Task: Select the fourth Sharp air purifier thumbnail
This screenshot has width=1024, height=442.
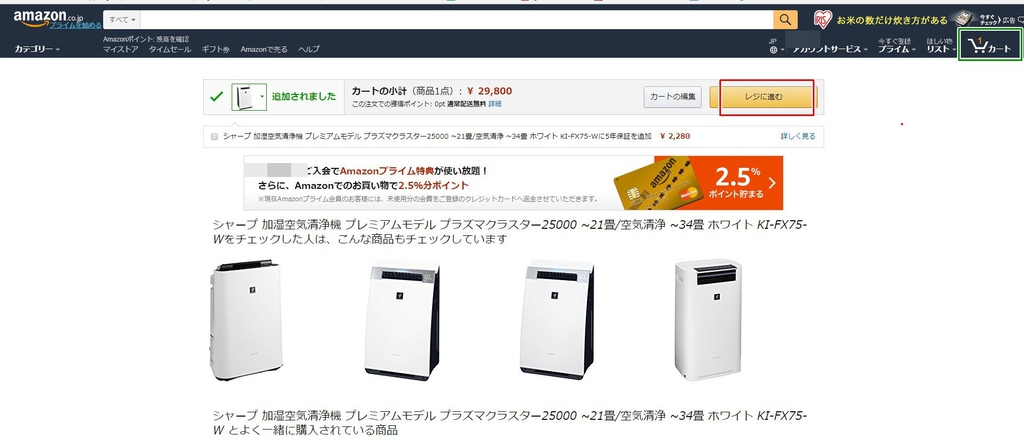Action: [x=708, y=320]
